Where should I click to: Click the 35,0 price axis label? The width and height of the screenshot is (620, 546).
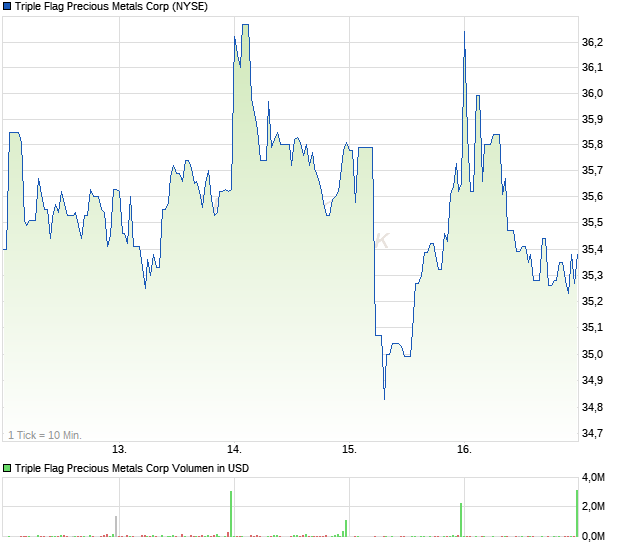point(592,354)
